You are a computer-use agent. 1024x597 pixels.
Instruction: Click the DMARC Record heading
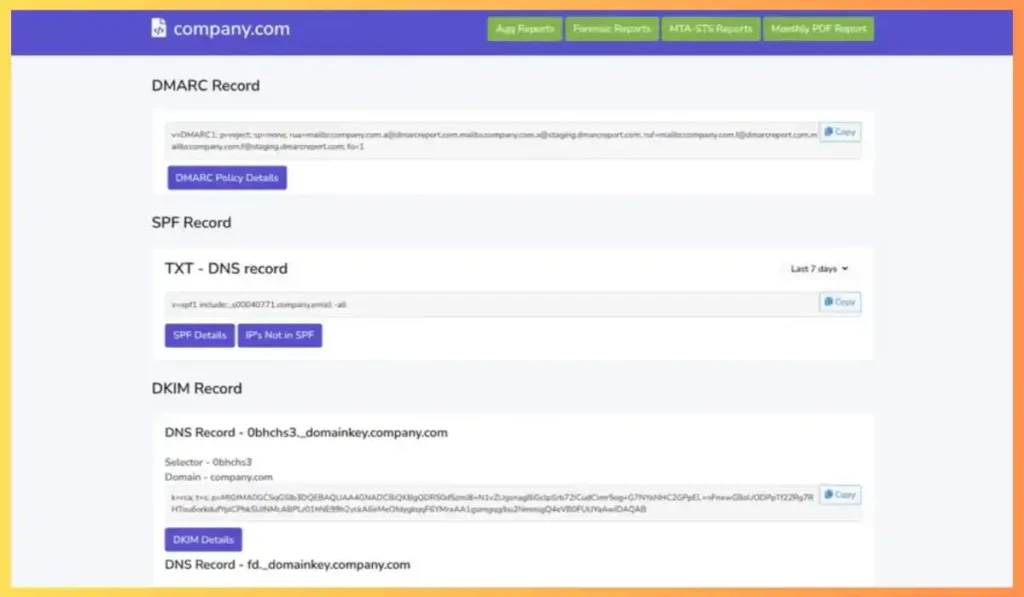(x=206, y=86)
